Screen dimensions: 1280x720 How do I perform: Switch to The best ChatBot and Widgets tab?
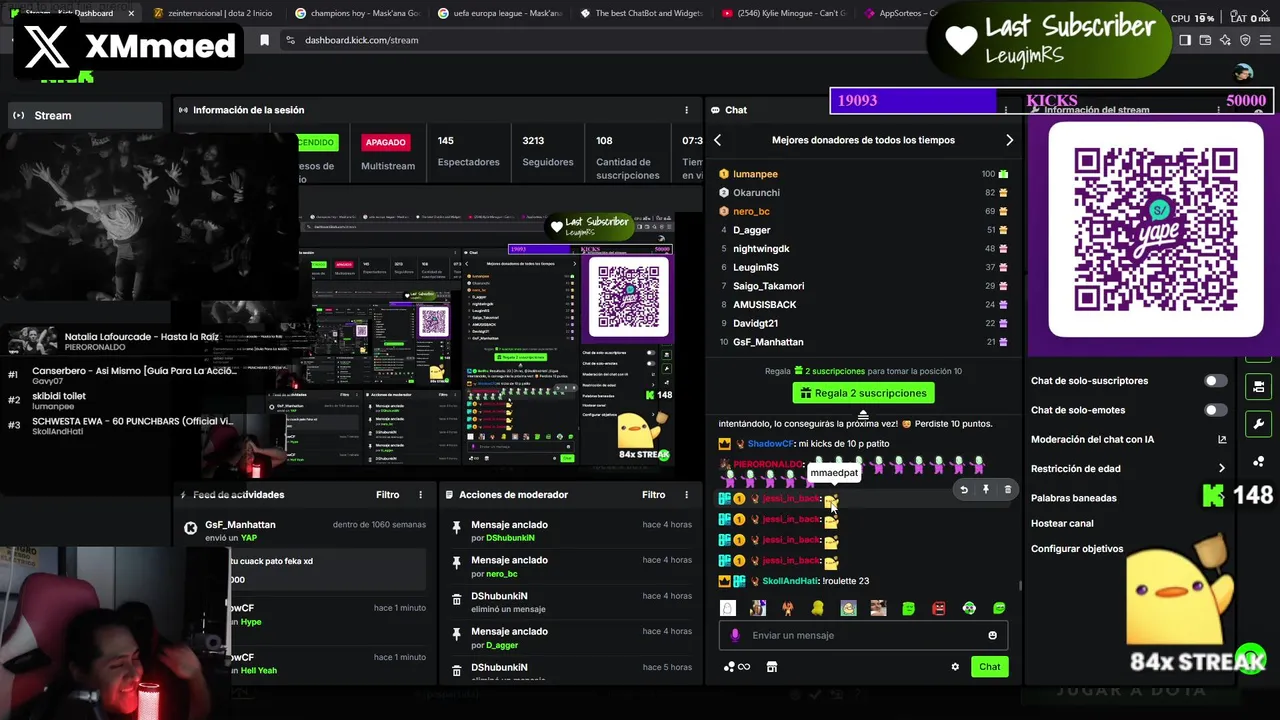coord(644,13)
